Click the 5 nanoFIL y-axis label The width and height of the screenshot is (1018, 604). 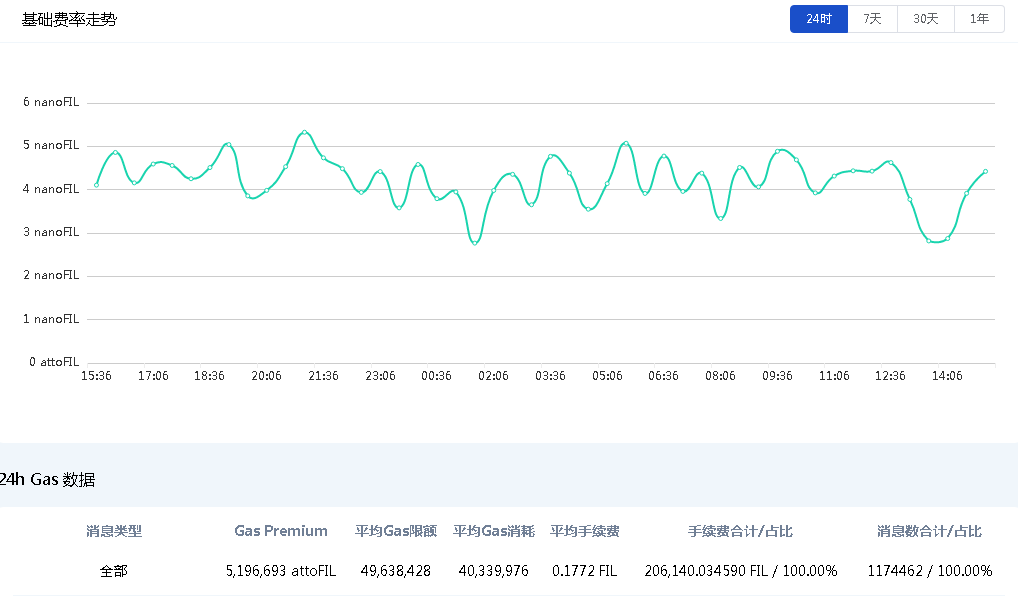51,145
